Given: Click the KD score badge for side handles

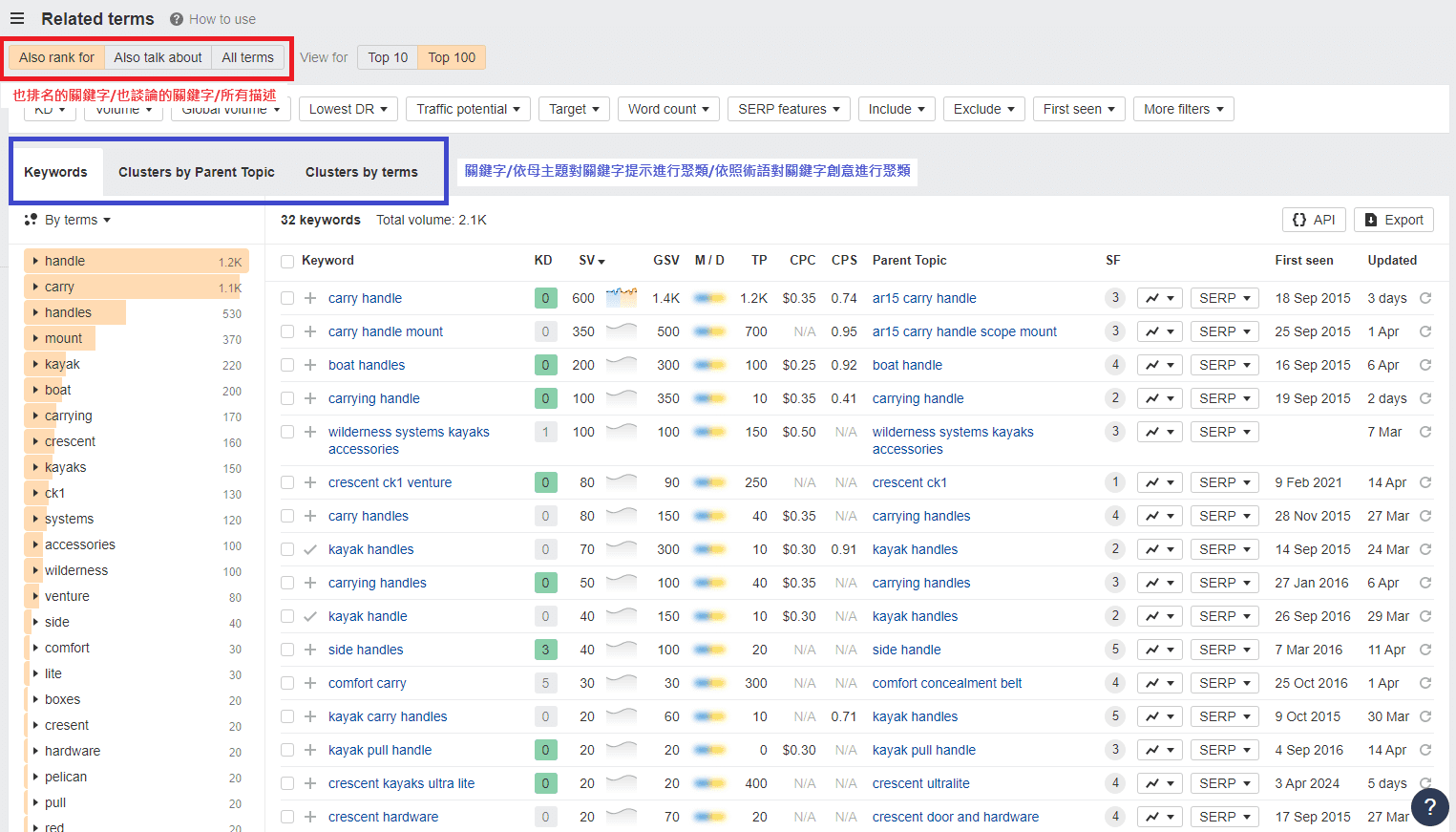Looking at the screenshot, I should click(545, 650).
